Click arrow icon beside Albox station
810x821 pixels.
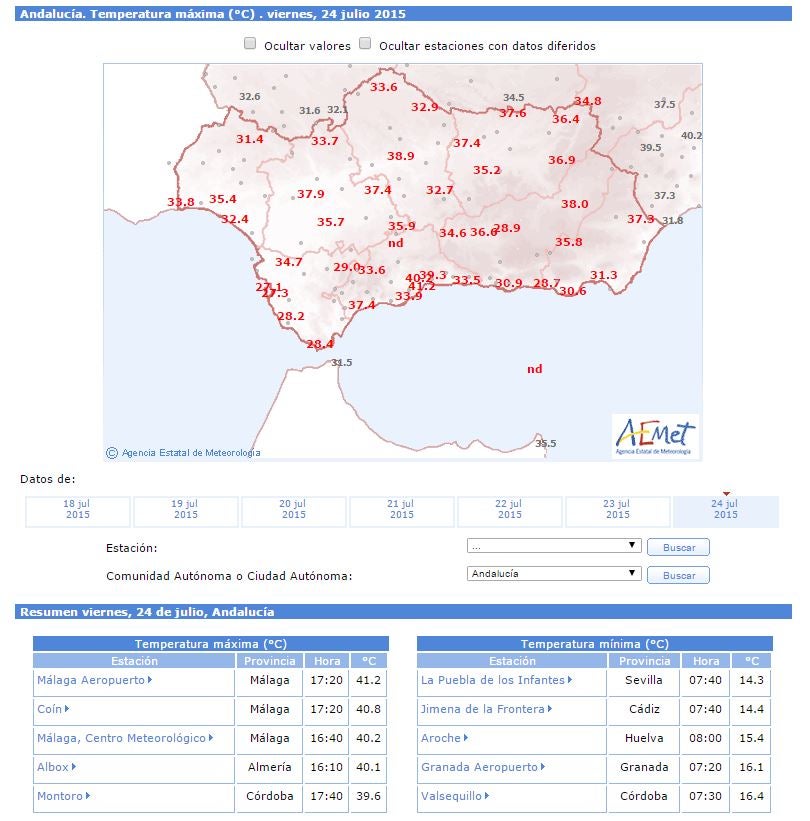(74, 767)
